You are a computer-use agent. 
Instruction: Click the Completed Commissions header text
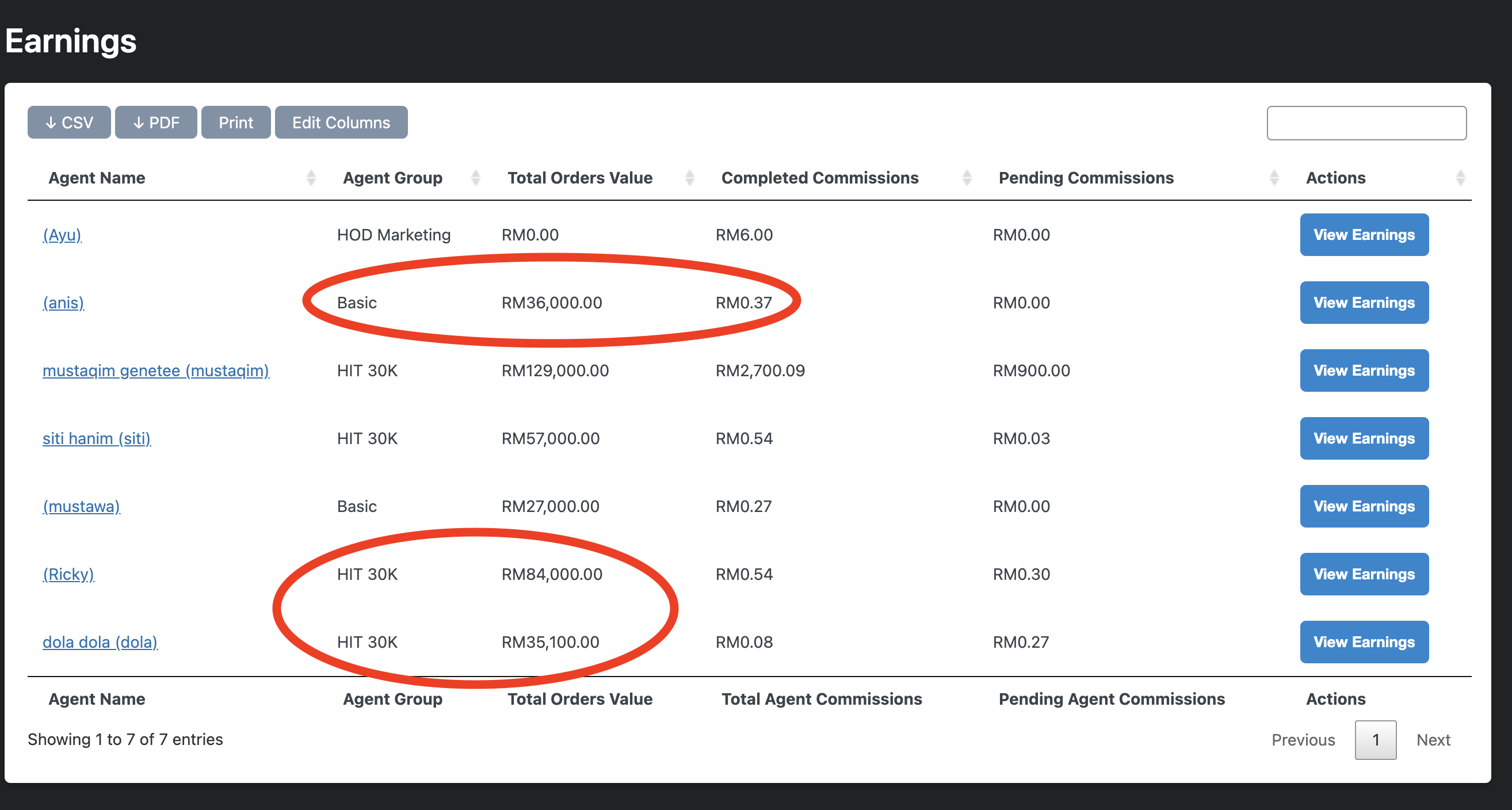click(819, 178)
